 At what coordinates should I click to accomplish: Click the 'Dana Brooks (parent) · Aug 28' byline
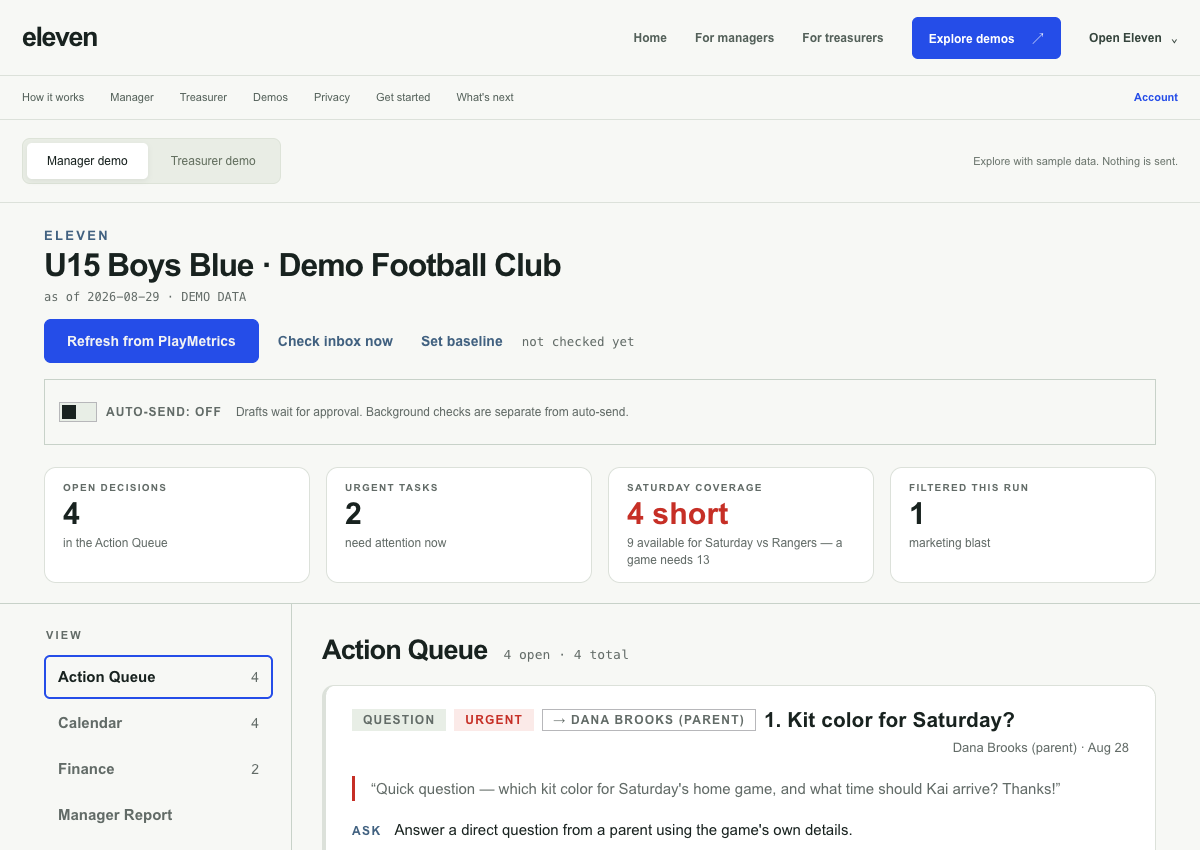coord(1040,748)
